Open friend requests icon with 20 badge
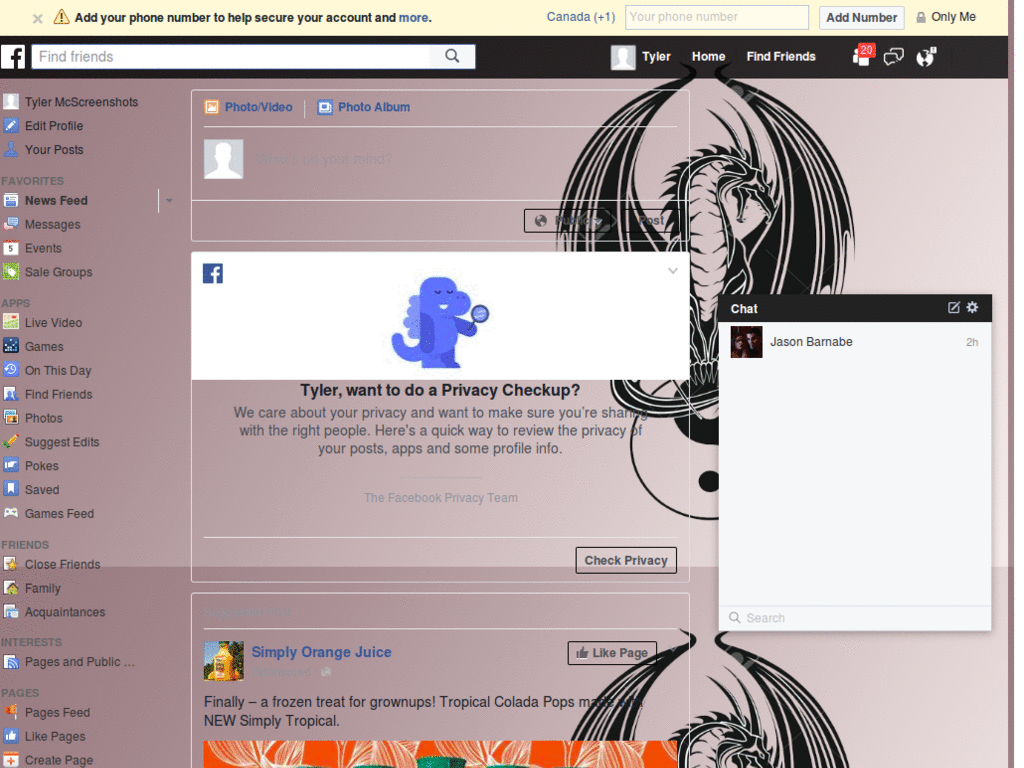The image size is (1024, 768). click(863, 56)
